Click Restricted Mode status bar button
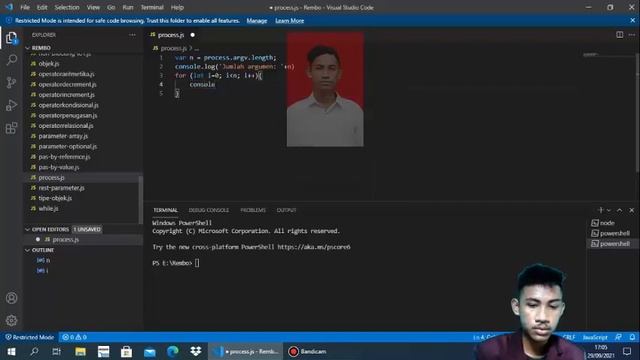This screenshot has height=360, width=640. coord(29,337)
